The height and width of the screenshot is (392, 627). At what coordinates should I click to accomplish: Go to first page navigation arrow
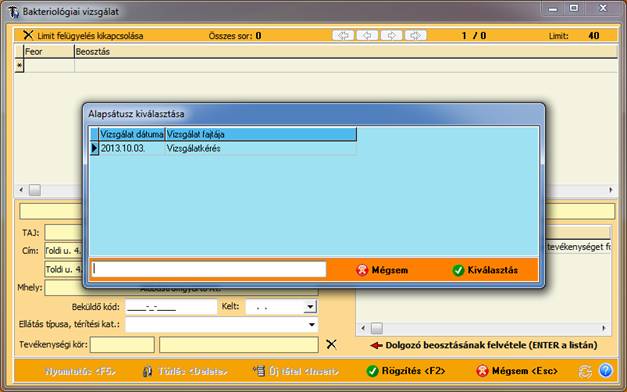tap(343, 36)
